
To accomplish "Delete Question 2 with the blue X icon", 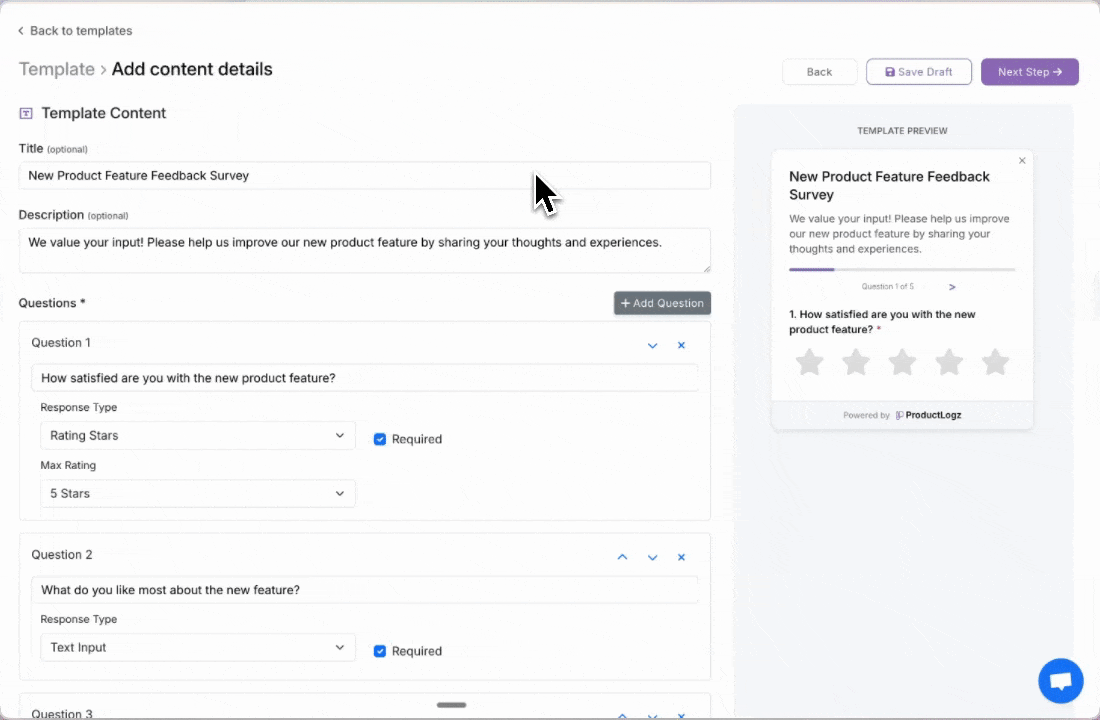I will point(681,557).
